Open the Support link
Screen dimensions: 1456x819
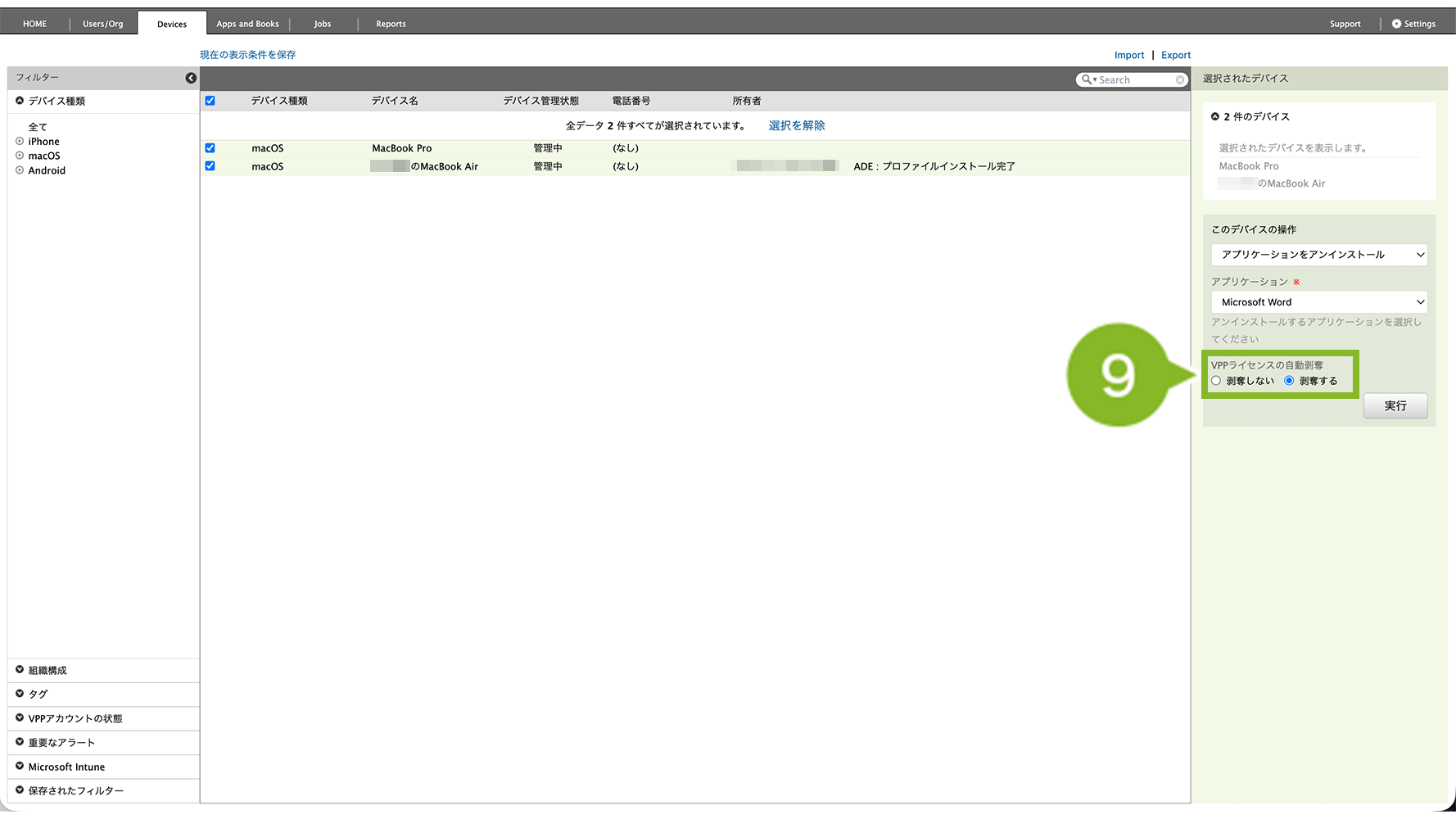(1345, 24)
